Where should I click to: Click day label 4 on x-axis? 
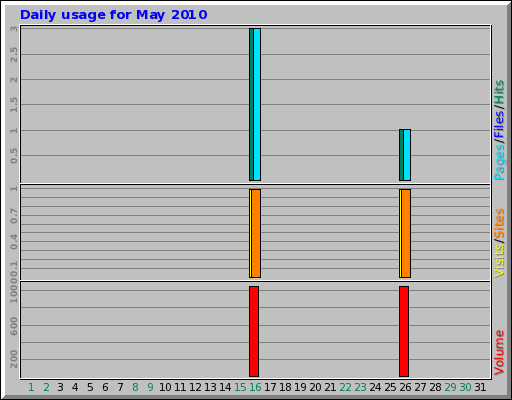tap(75, 387)
